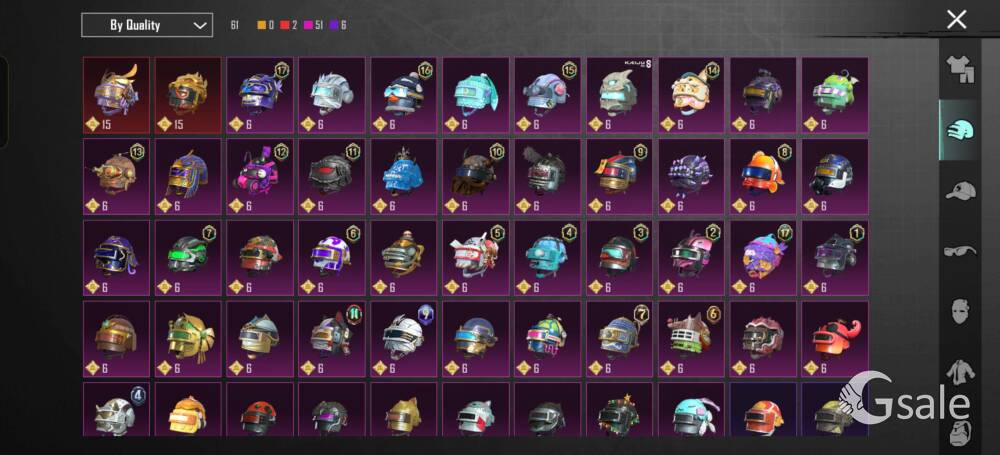Open the outfits category icon in sidebar
1000x455 pixels.
pos(960,69)
